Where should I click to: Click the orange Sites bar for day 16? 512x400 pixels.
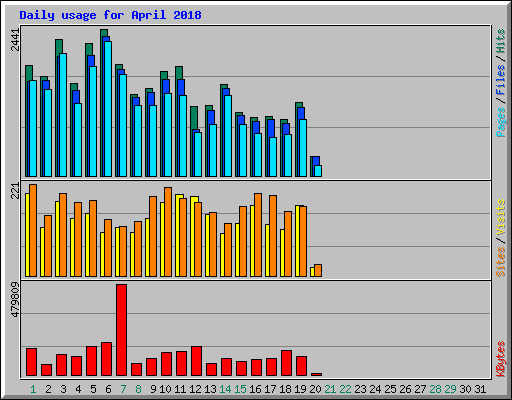258,235
